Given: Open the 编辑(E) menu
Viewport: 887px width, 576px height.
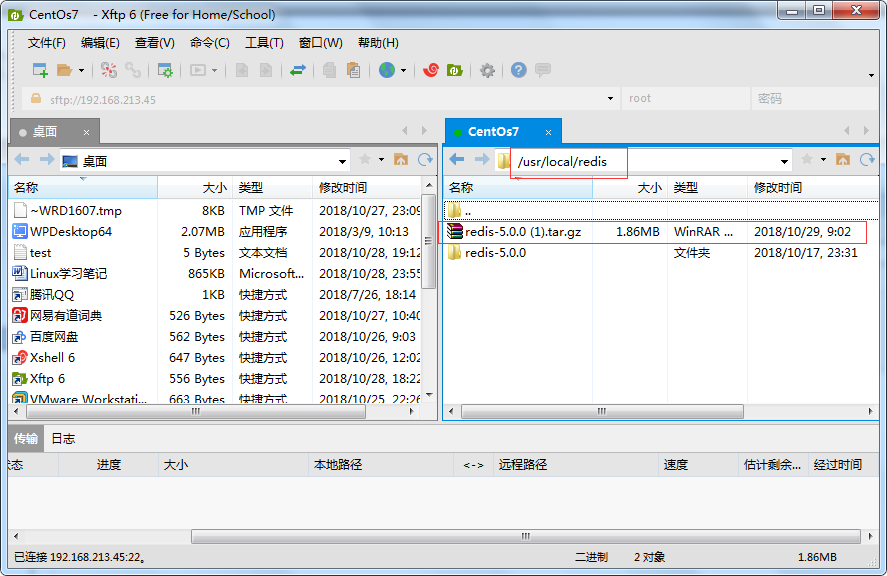Looking at the screenshot, I should [x=100, y=43].
